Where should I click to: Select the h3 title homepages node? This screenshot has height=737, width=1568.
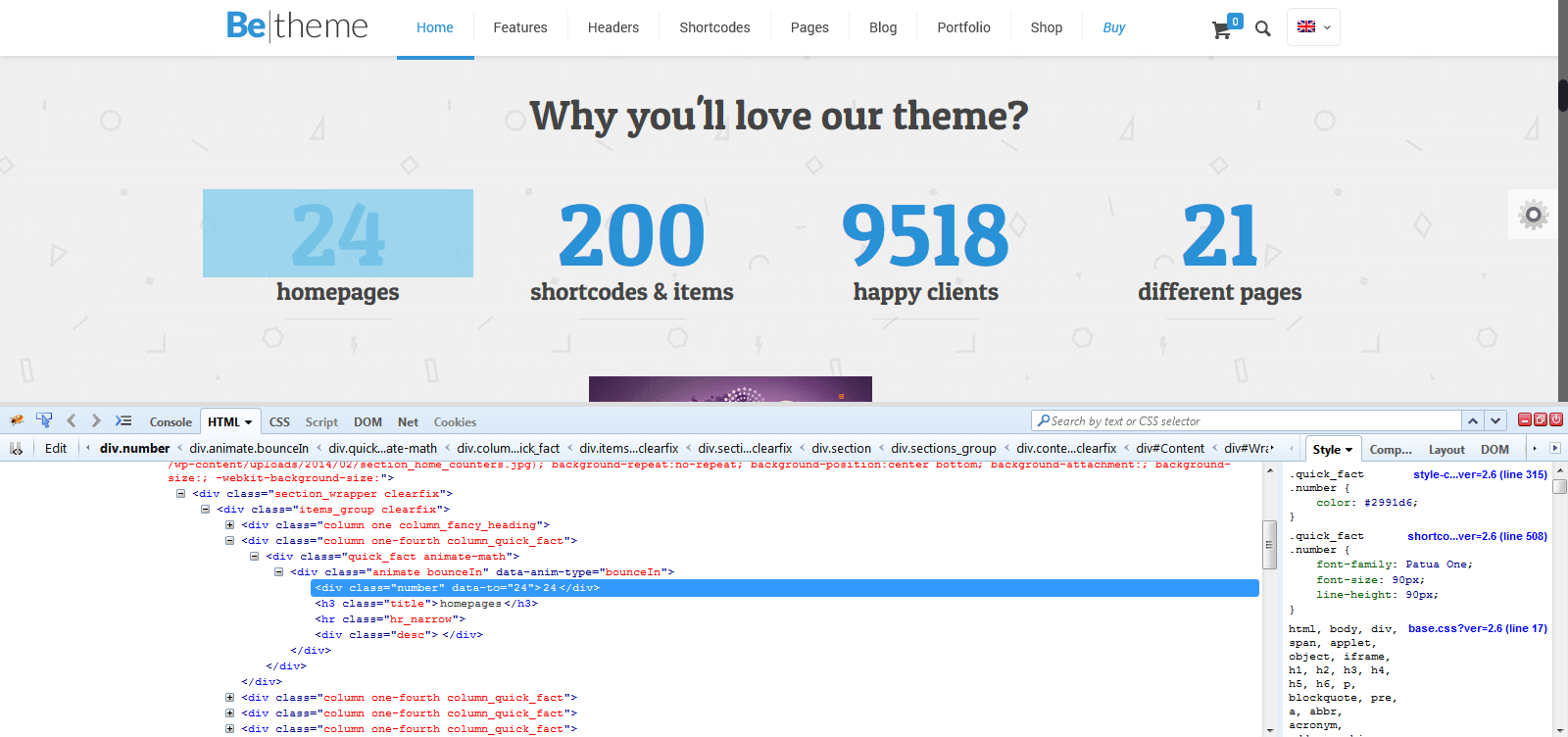(426, 604)
